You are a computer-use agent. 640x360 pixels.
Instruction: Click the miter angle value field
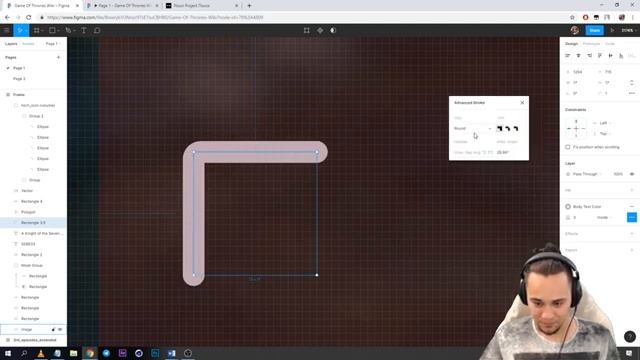click(503, 152)
